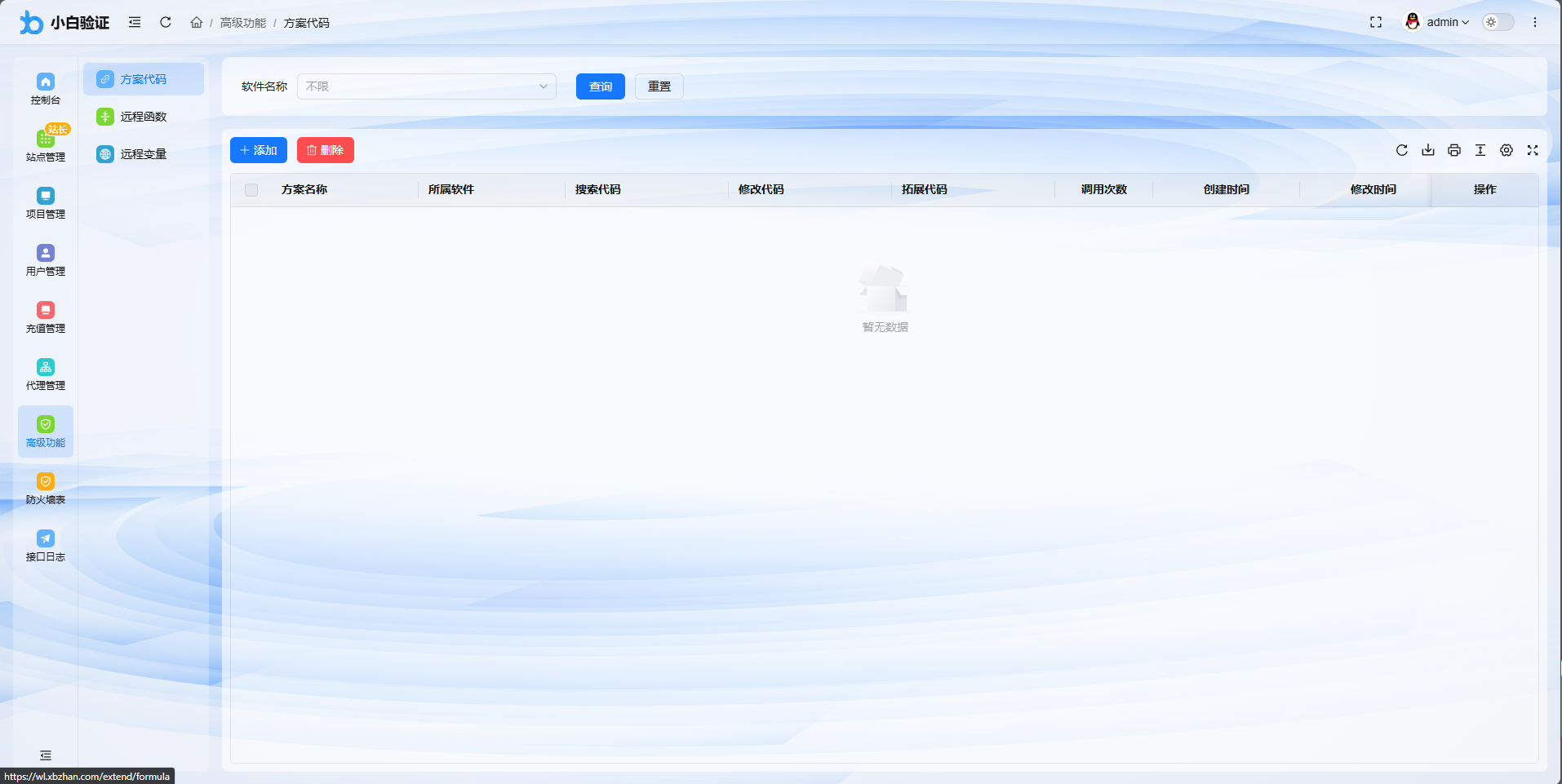Open the 代理管理 section
Image resolution: width=1562 pixels, height=784 pixels.
pyautogui.click(x=45, y=374)
